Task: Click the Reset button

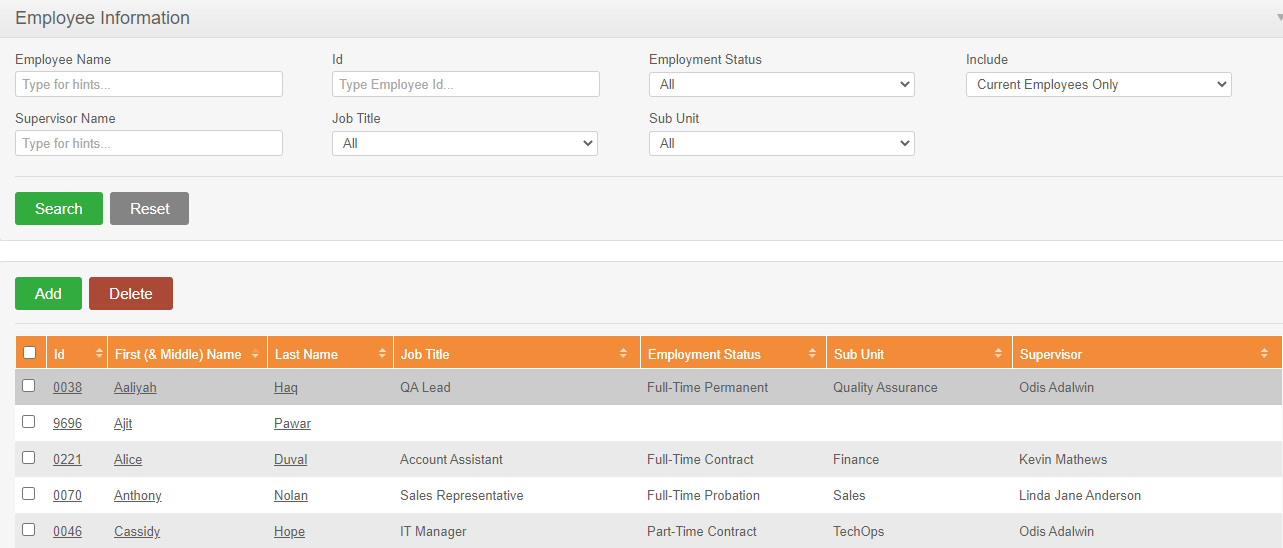Action: [x=149, y=209]
